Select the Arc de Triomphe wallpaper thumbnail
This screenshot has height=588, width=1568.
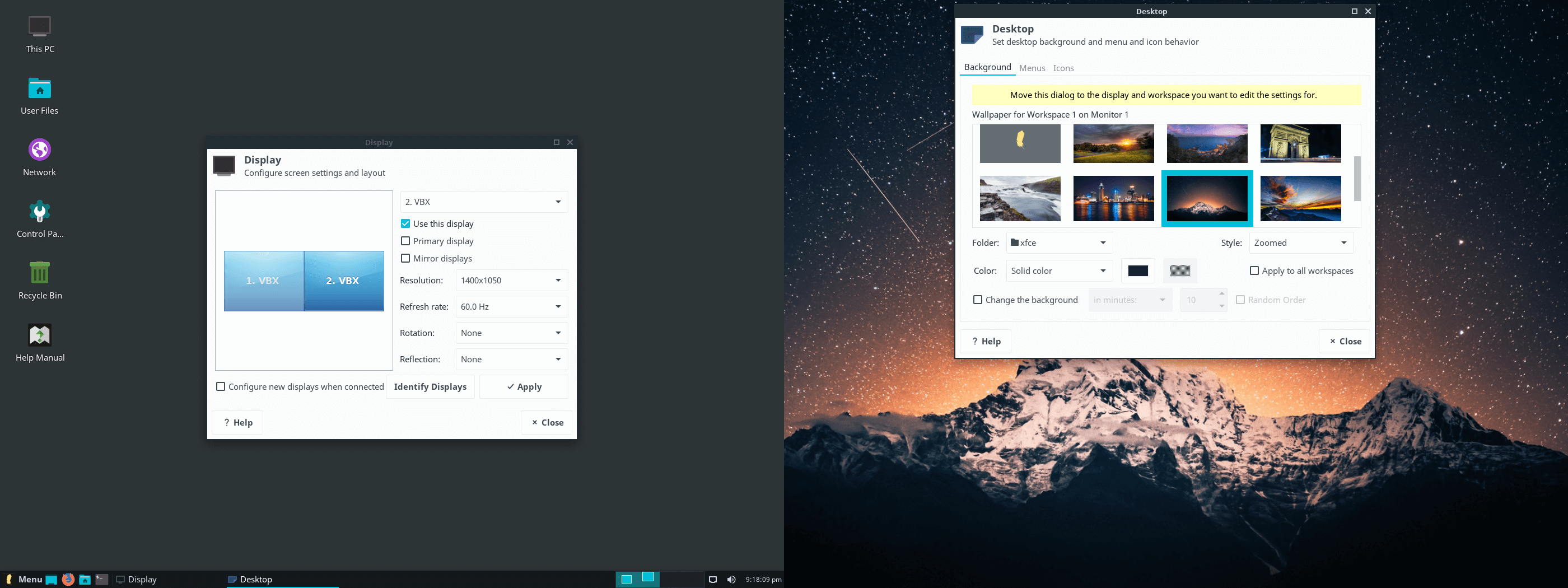(x=1300, y=144)
